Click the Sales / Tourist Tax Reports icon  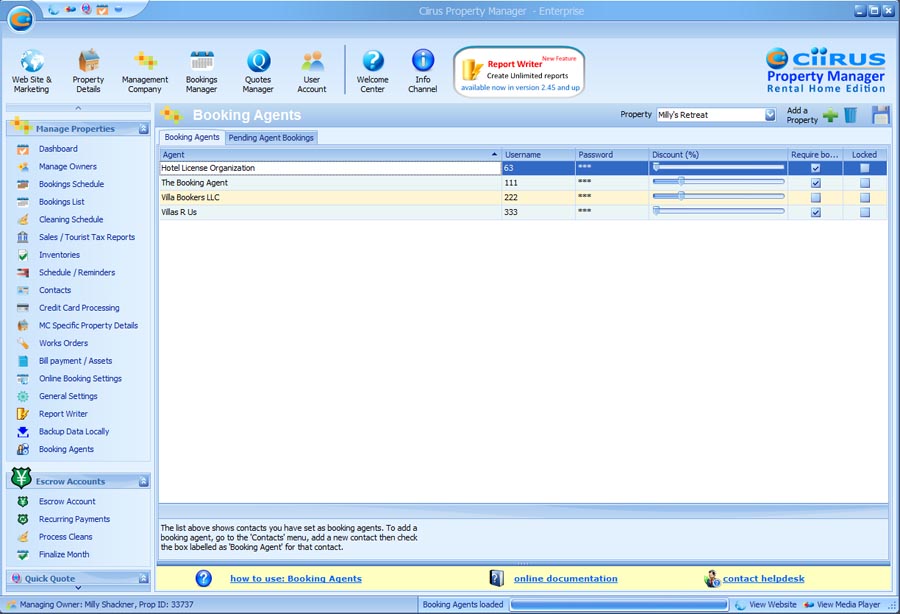coord(23,238)
